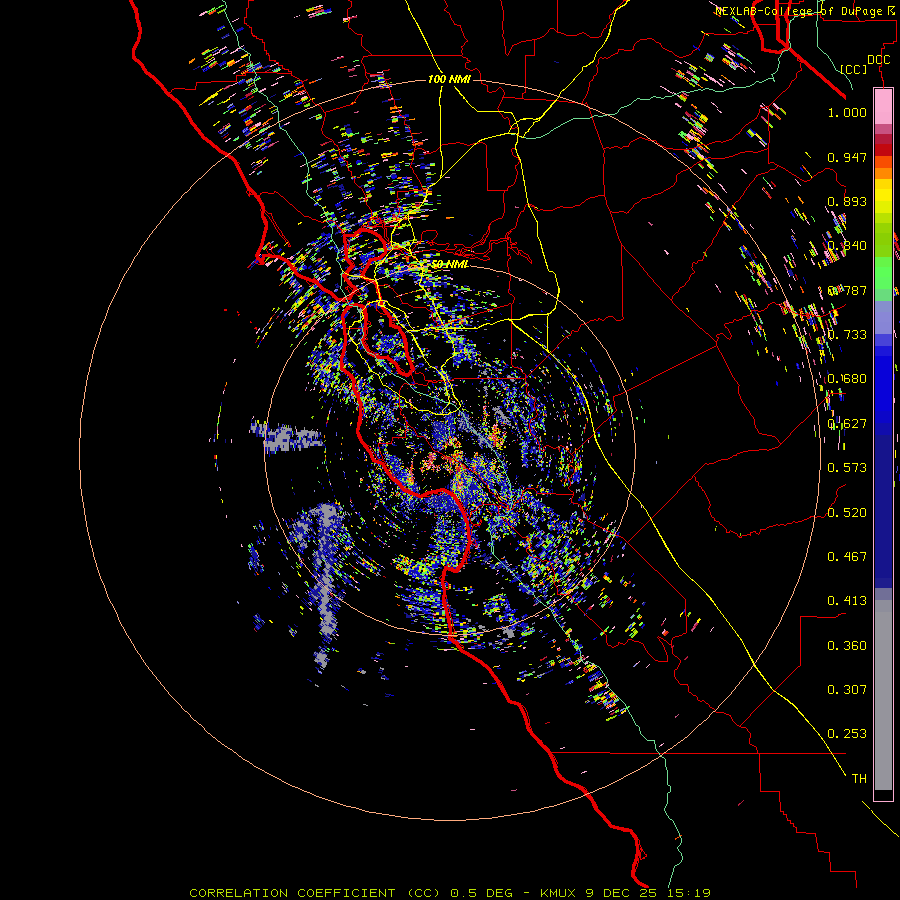The width and height of the screenshot is (900, 900).
Task: Select the 0.360 scale value
Action: click(x=847, y=646)
